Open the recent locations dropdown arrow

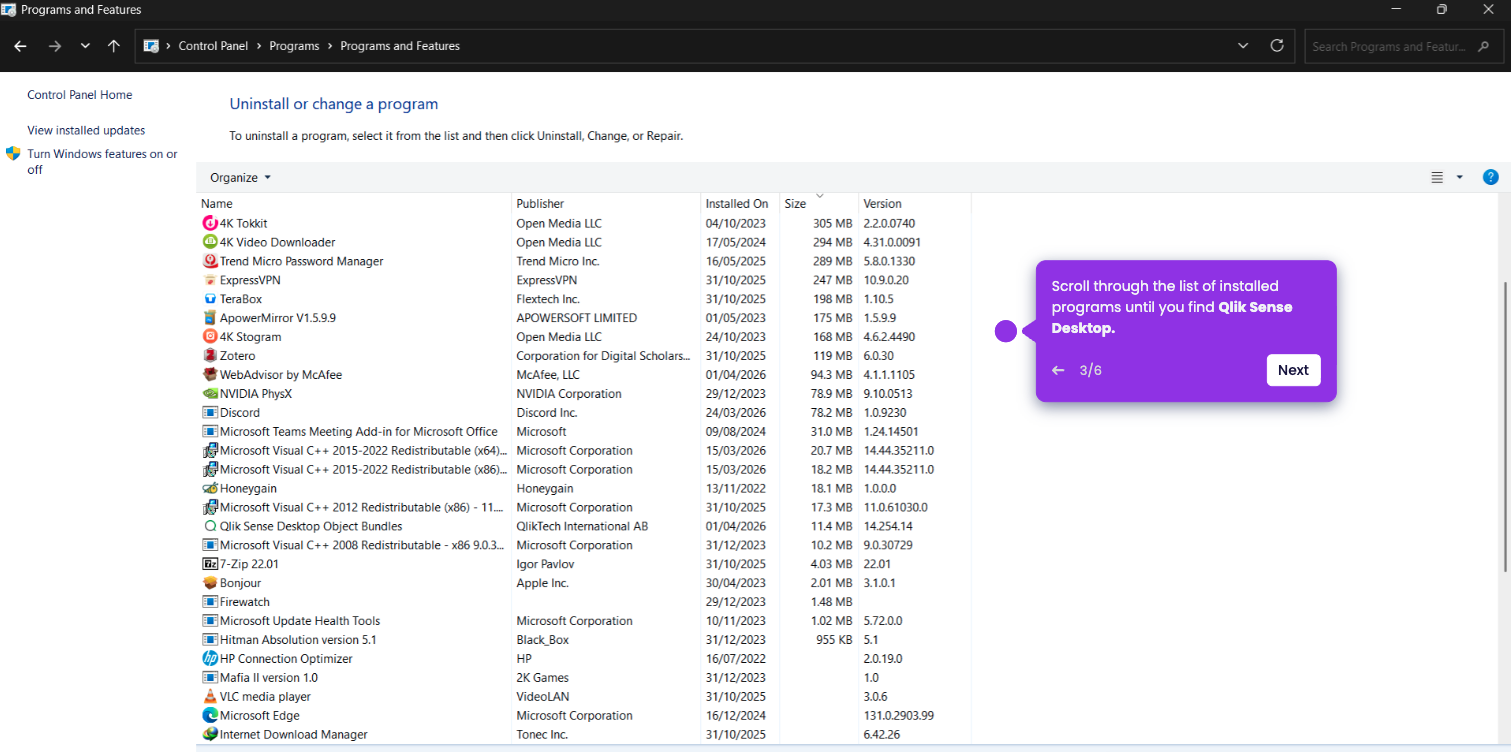[x=85, y=46]
